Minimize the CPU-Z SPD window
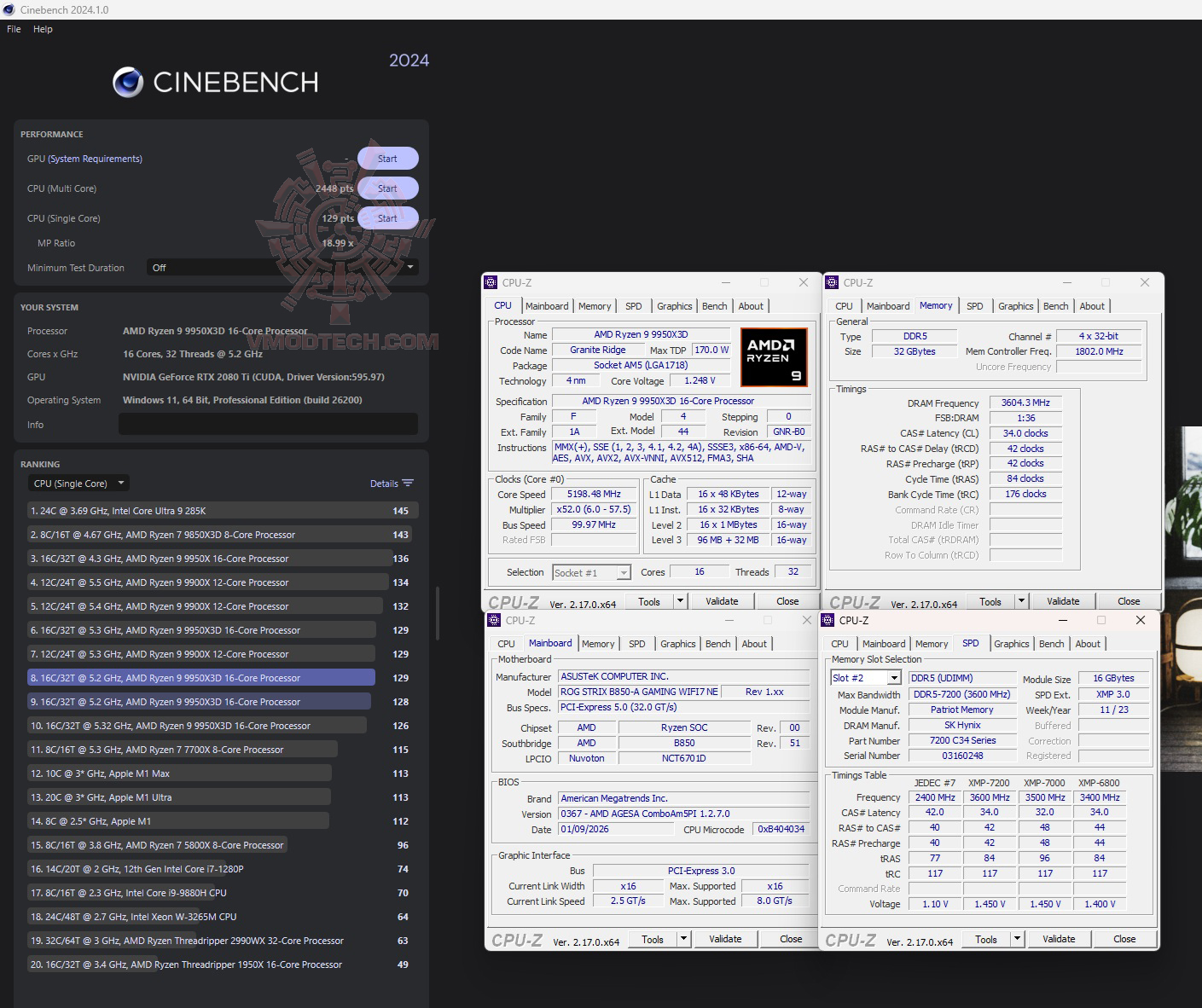The image size is (1202, 1008). [x=1062, y=620]
